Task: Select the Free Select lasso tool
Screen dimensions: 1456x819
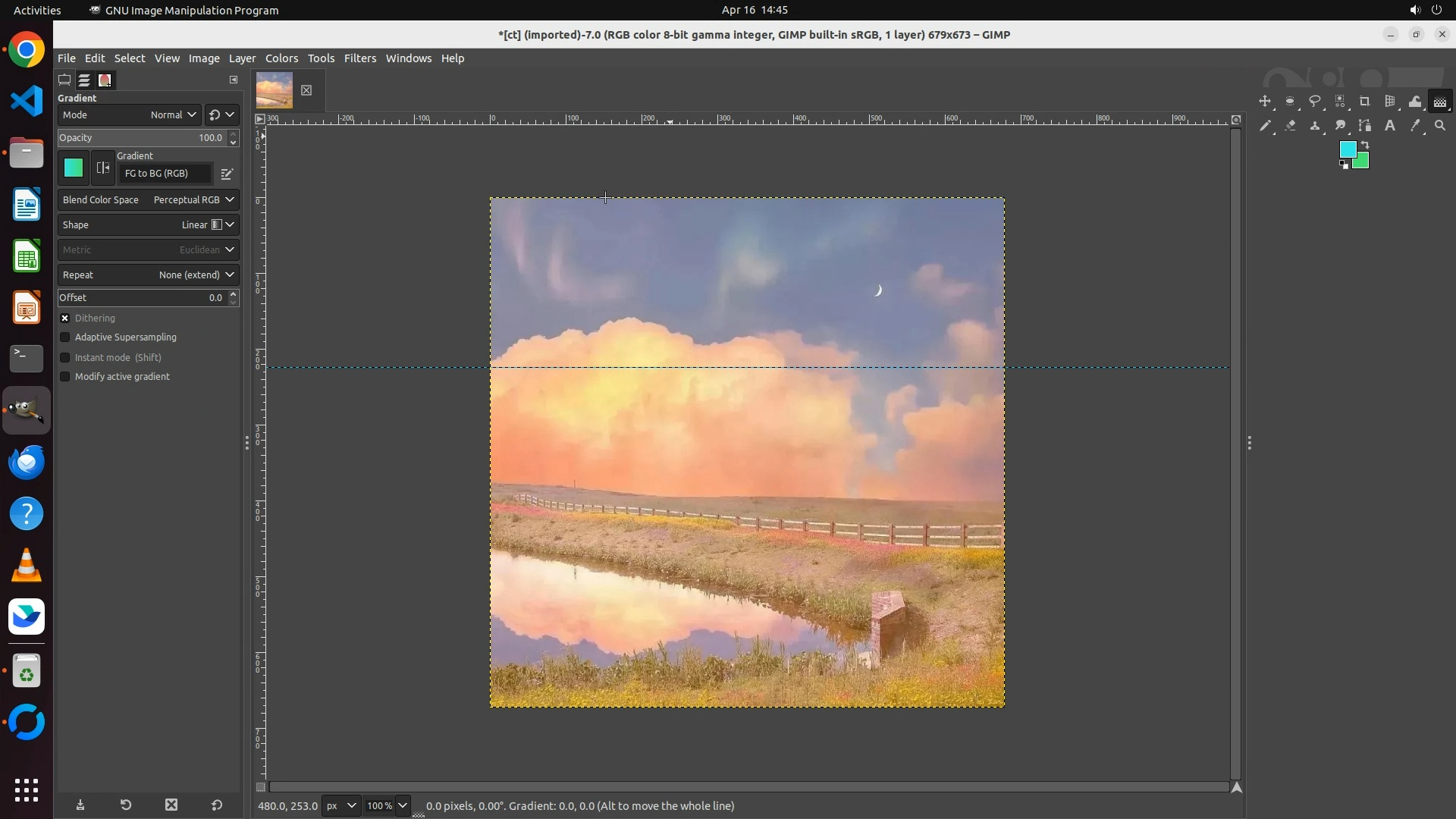Action: [1315, 102]
